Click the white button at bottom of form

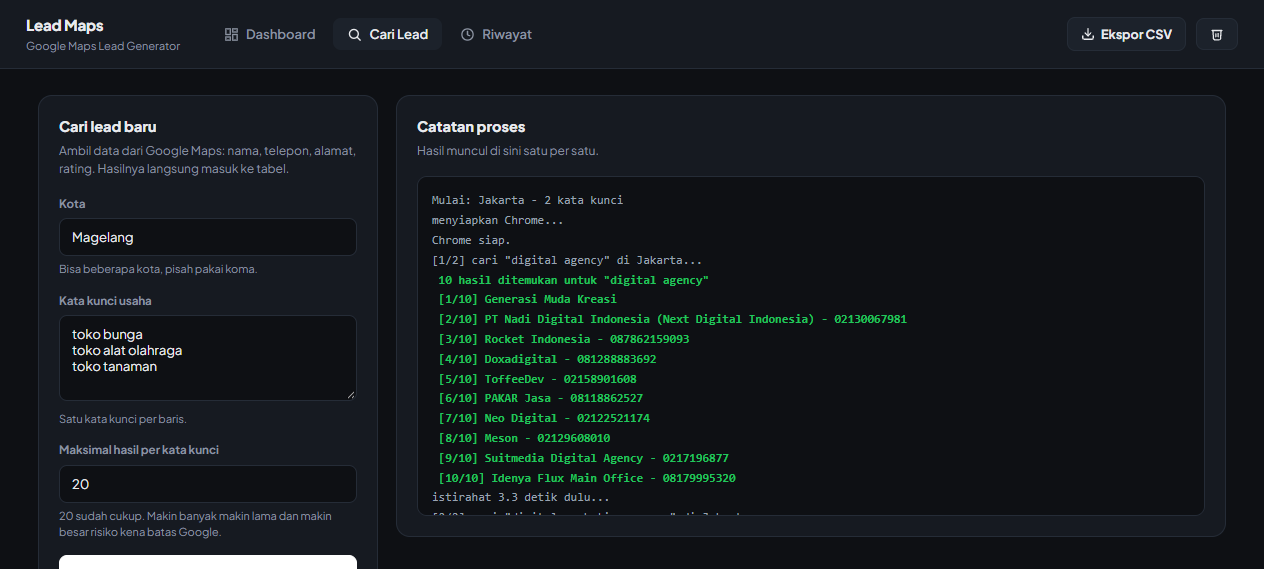pos(208,562)
